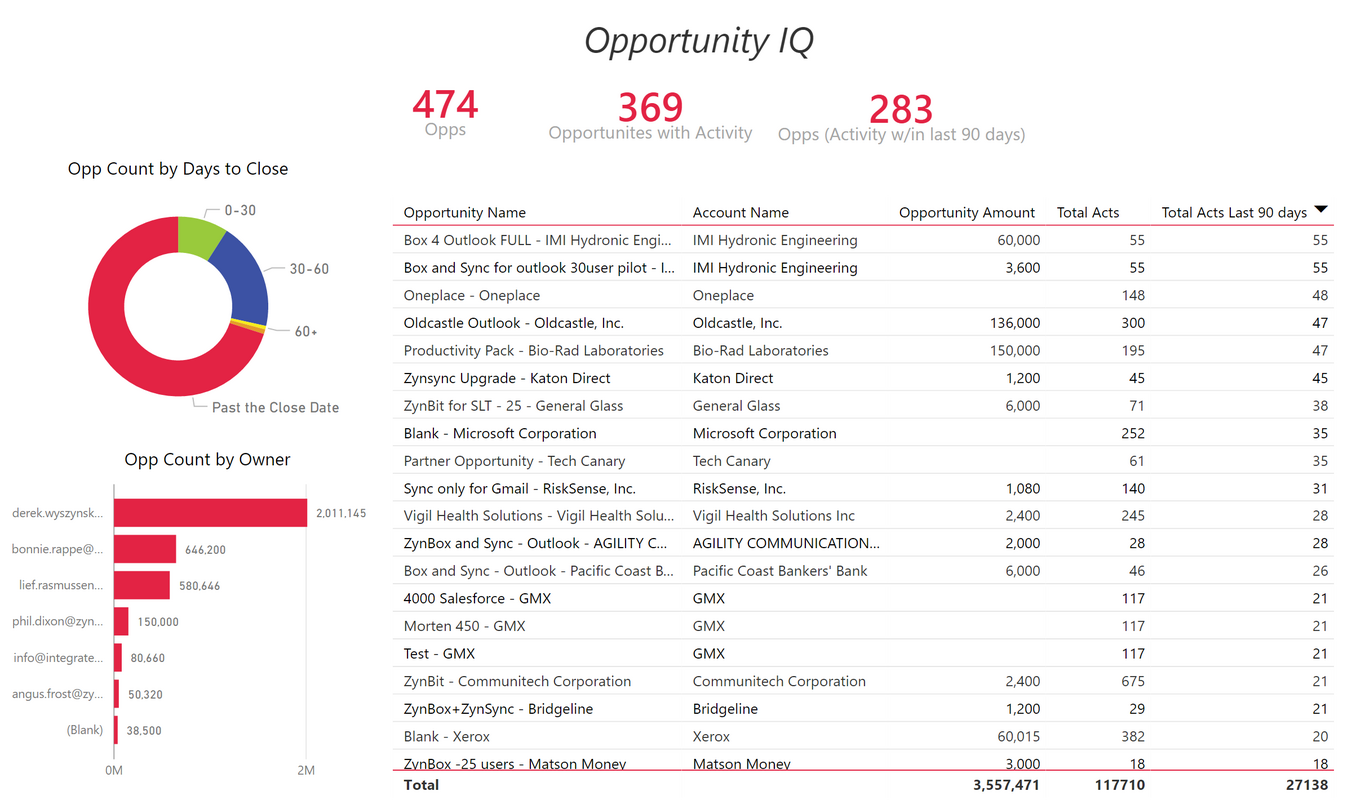Click the Blank - Microsoft Corporation table row
The width and height of the screenshot is (1352, 800).
pos(700,433)
